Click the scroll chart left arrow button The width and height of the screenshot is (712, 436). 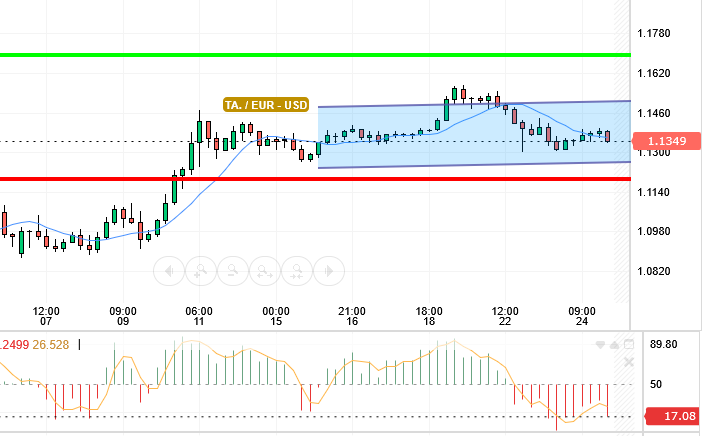coord(169,271)
